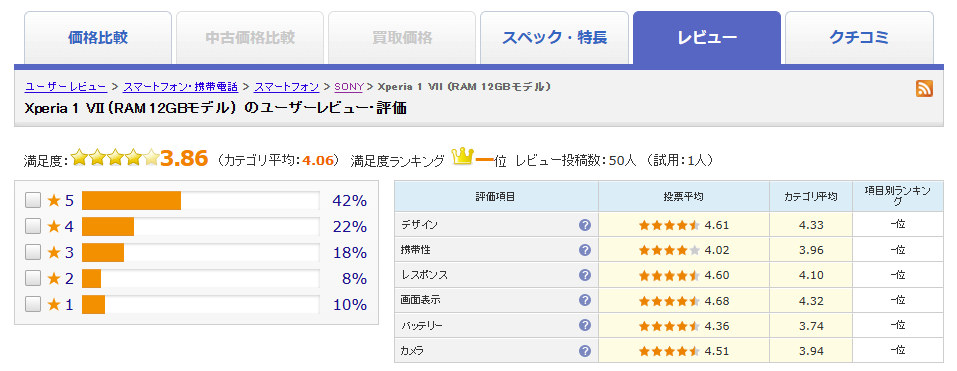Click help icon beside カメラ

point(585,351)
